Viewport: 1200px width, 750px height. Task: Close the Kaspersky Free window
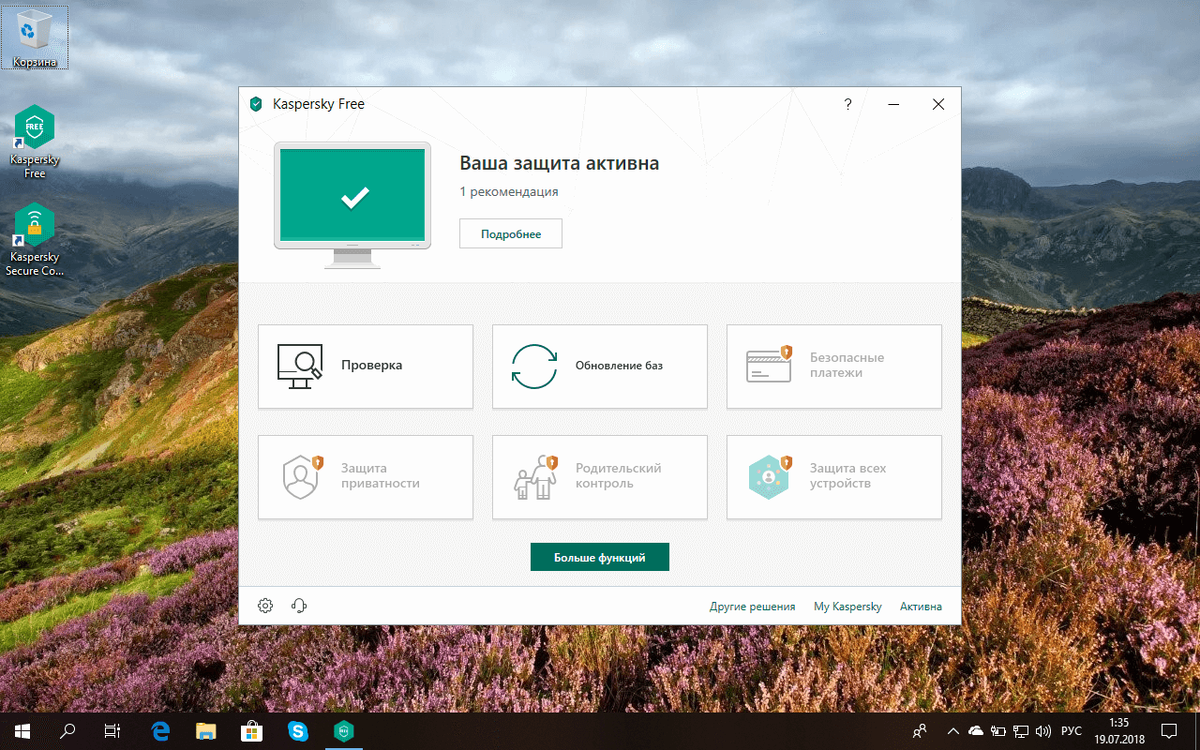[938, 104]
